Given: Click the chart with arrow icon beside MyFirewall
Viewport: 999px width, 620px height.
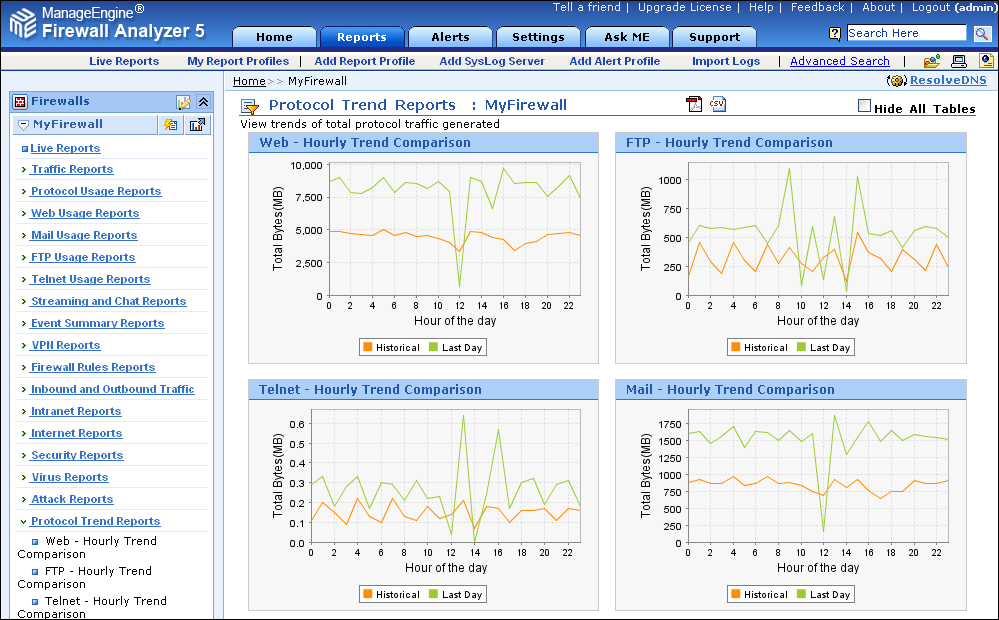Looking at the screenshot, I should 197,125.
